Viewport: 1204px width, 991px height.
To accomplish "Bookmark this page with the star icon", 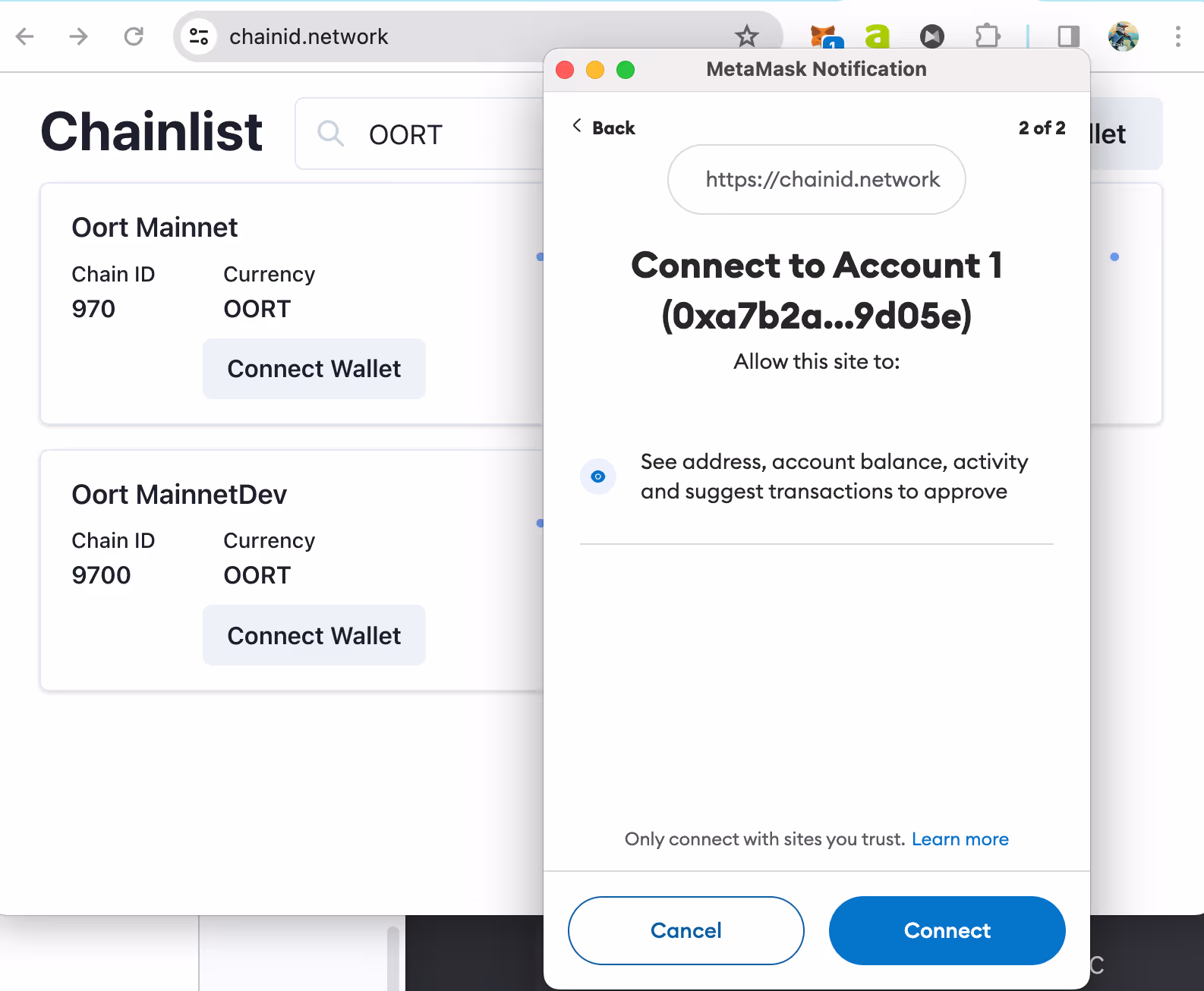I will 747,36.
